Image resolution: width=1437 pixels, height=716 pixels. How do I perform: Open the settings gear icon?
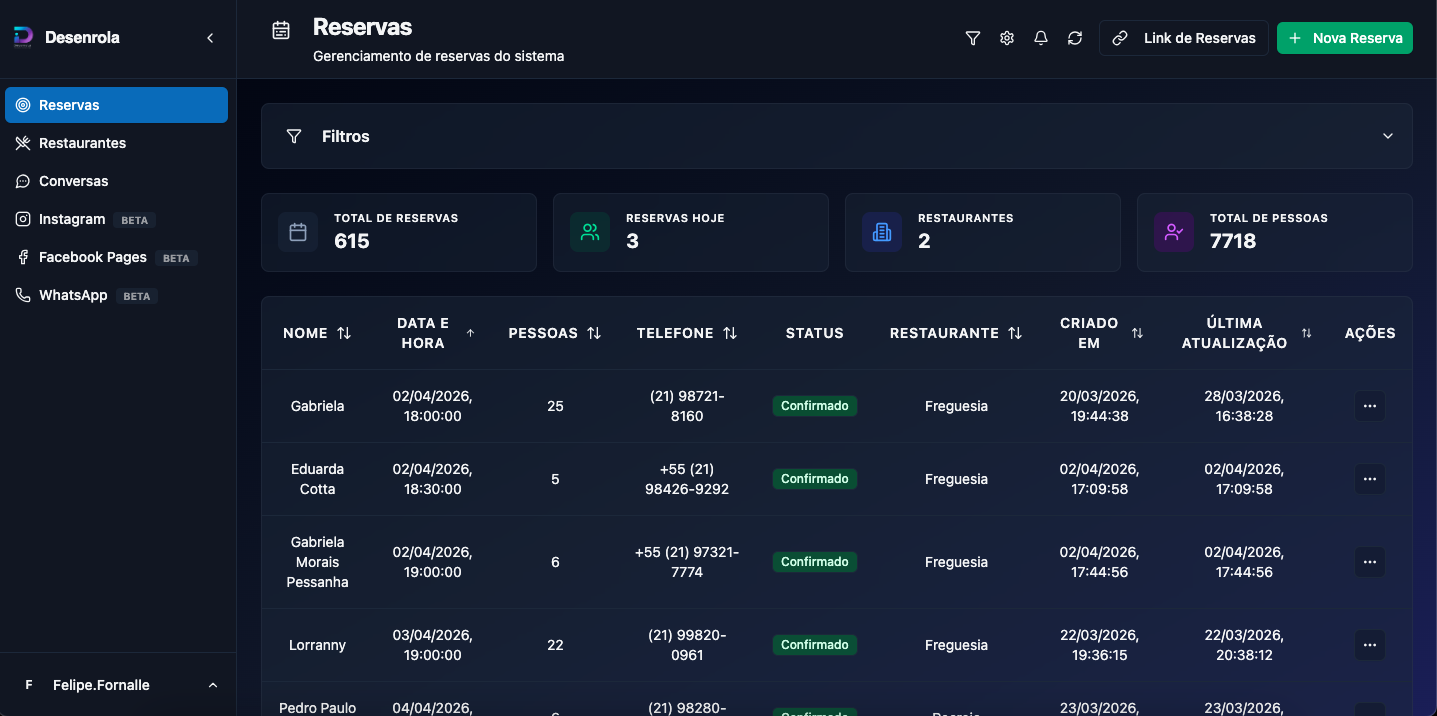pos(1006,37)
